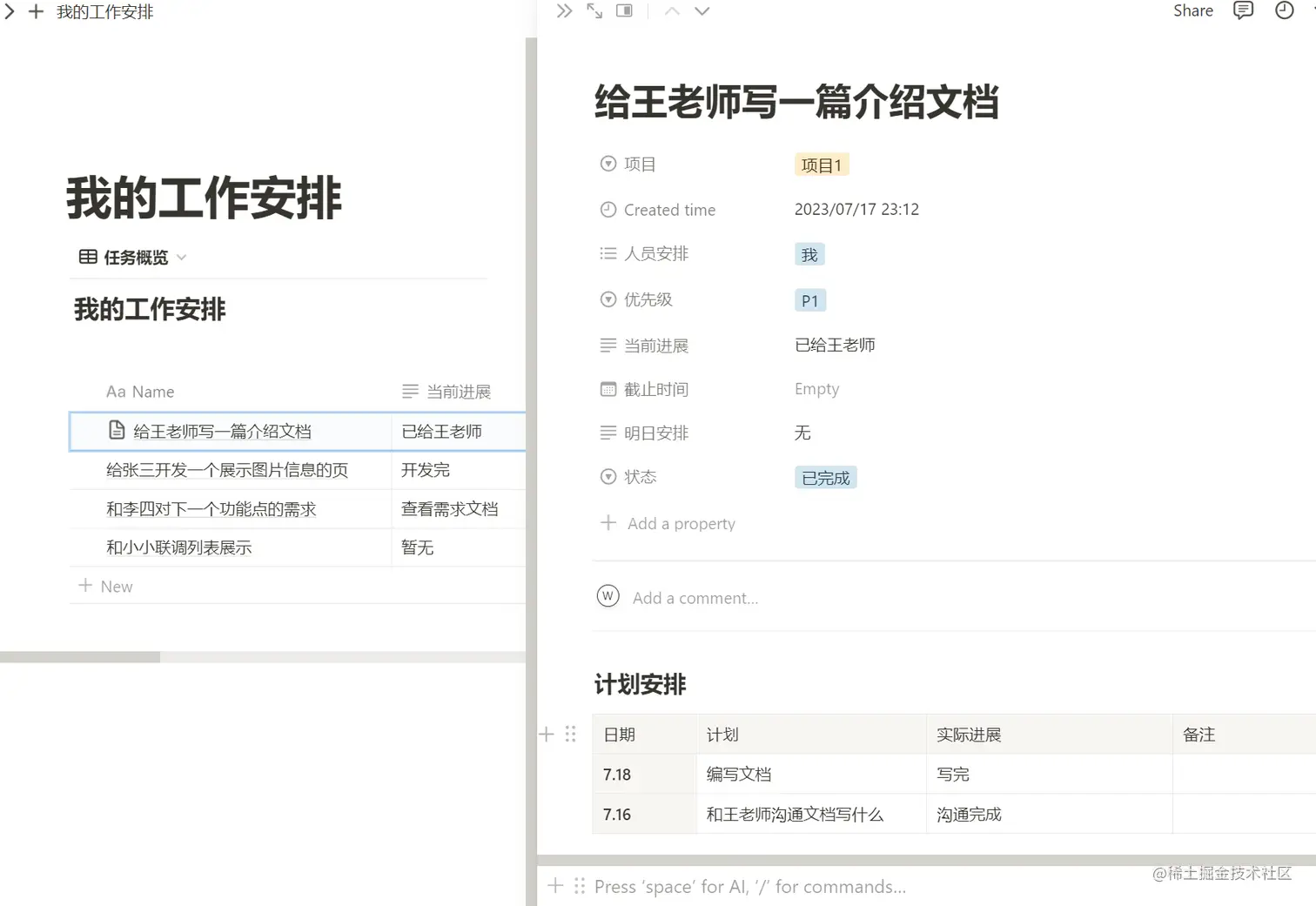
Task: Click the 优先级 property select icon
Action: point(608,299)
